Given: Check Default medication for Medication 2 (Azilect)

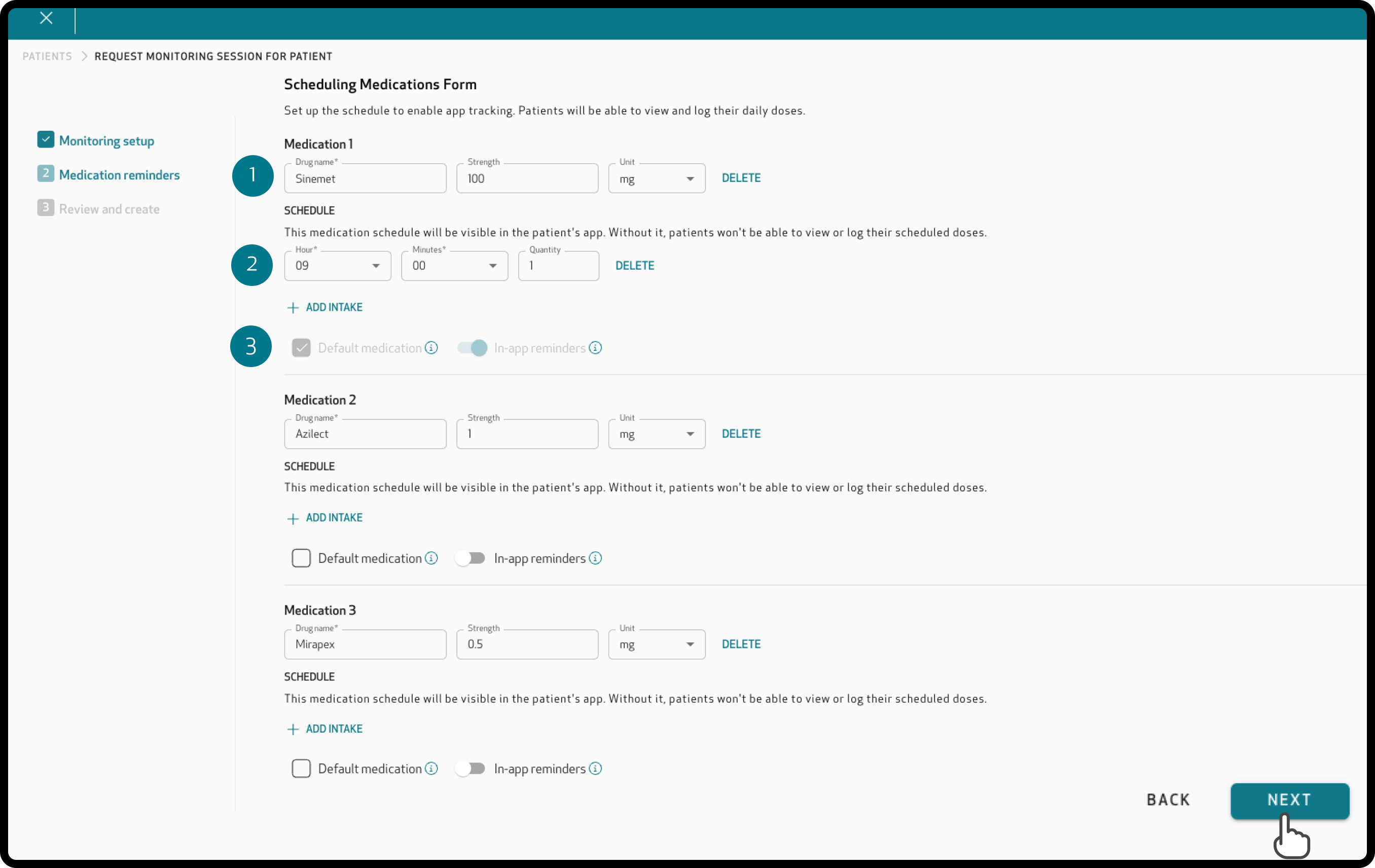Looking at the screenshot, I should pyautogui.click(x=301, y=558).
